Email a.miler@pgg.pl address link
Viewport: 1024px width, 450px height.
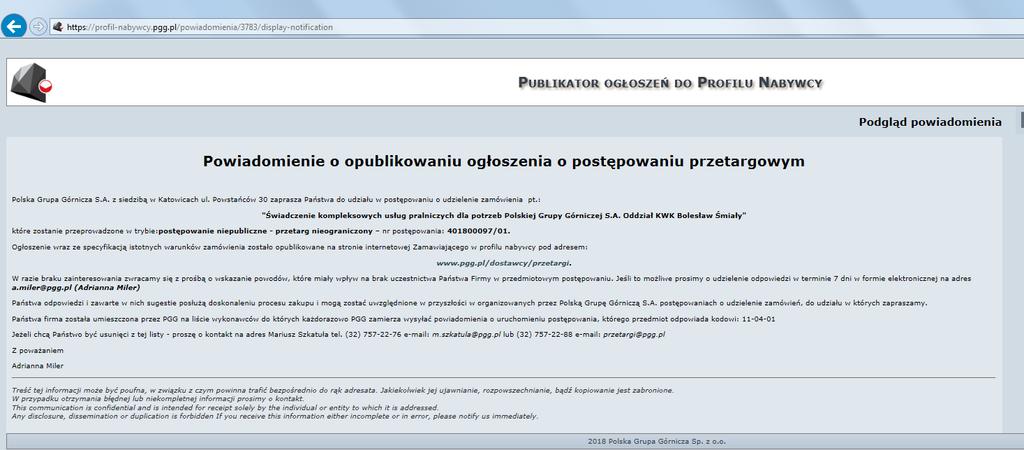pos(41,287)
